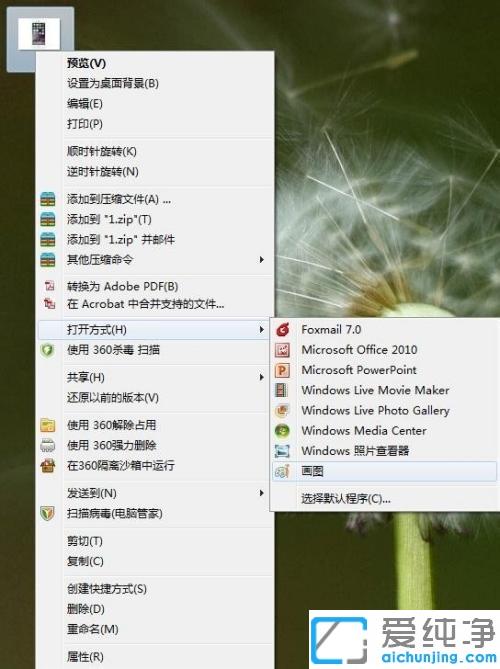
Task: Choose 预览(V) from the context menu
Action: tap(86, 63)
